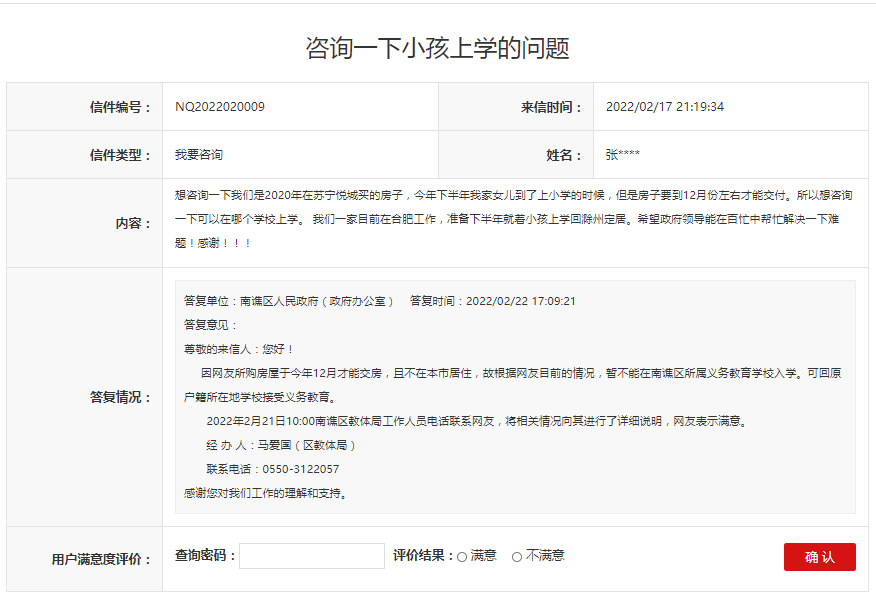
Task: Click the 评价结果 label
Action: (422, 556)
